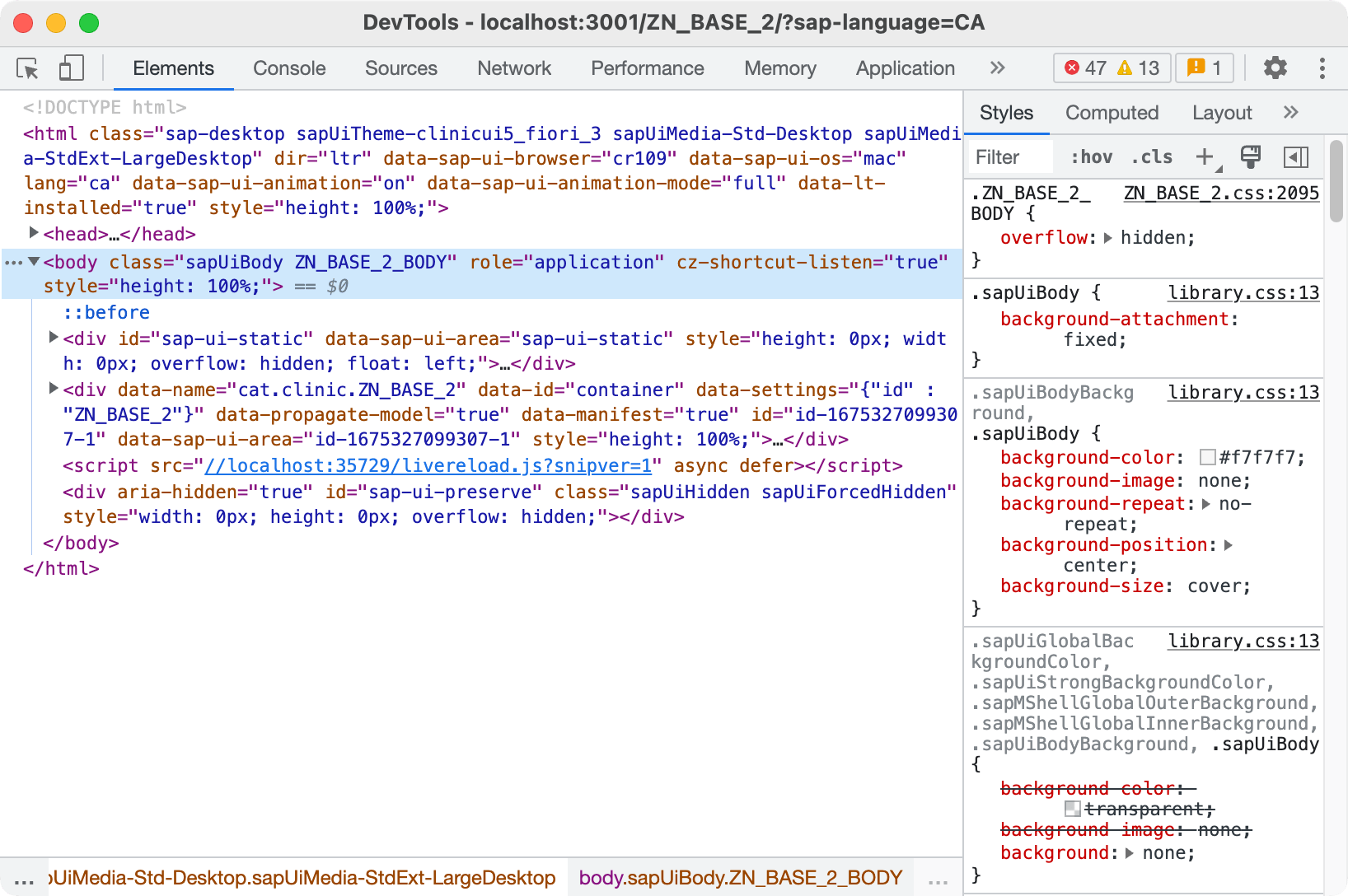
Task: Click the 47 errors indicator
Action: pos(1086,68)
